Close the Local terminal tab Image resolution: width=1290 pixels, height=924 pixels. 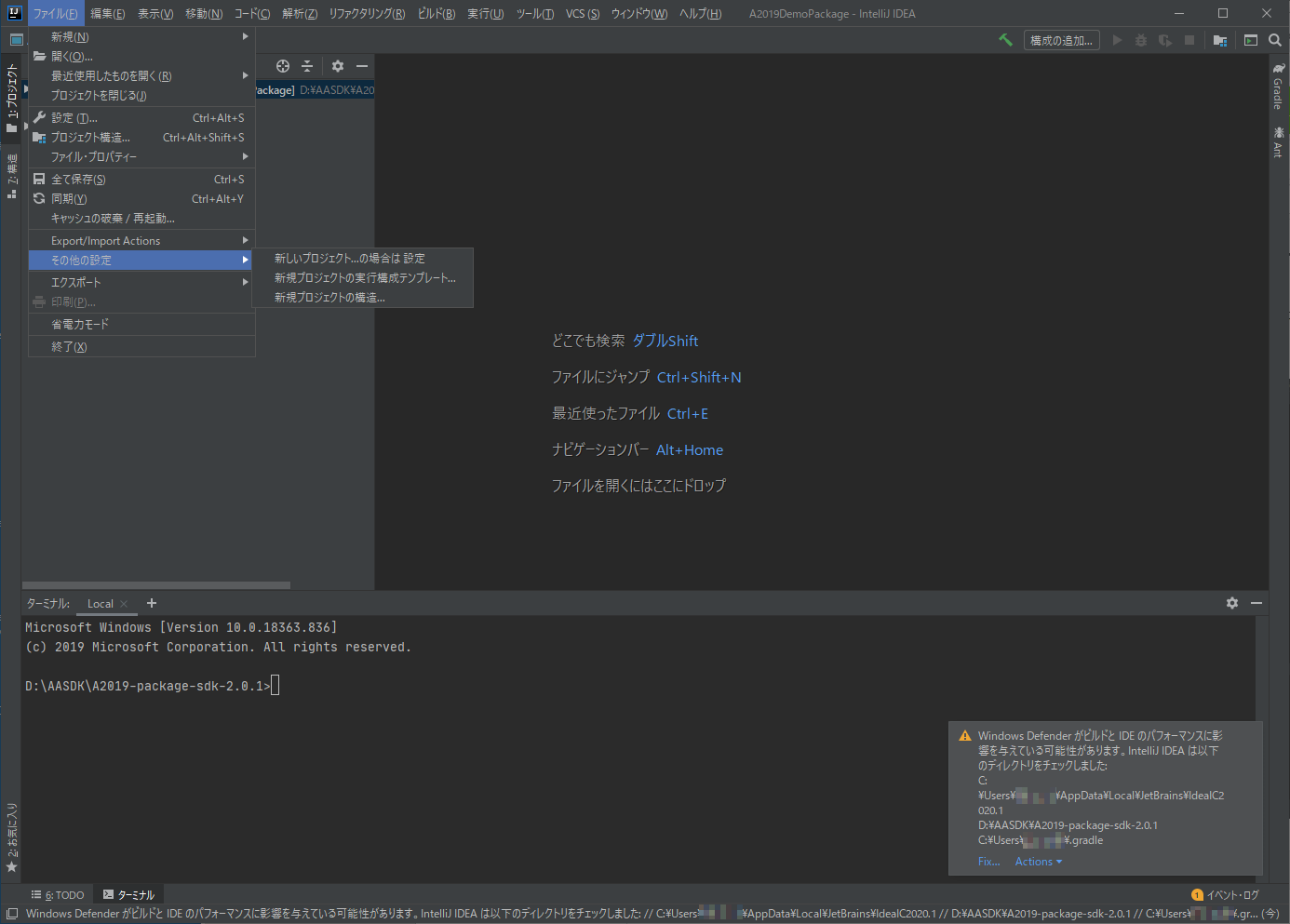pos(124,604)
